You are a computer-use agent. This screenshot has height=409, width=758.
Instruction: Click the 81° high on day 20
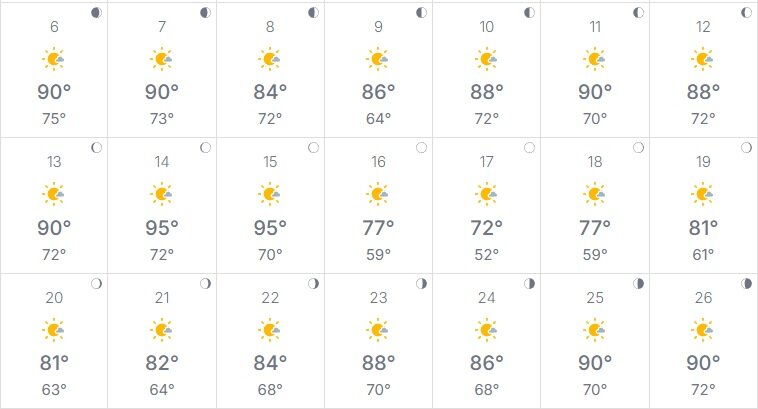(54, 362)
